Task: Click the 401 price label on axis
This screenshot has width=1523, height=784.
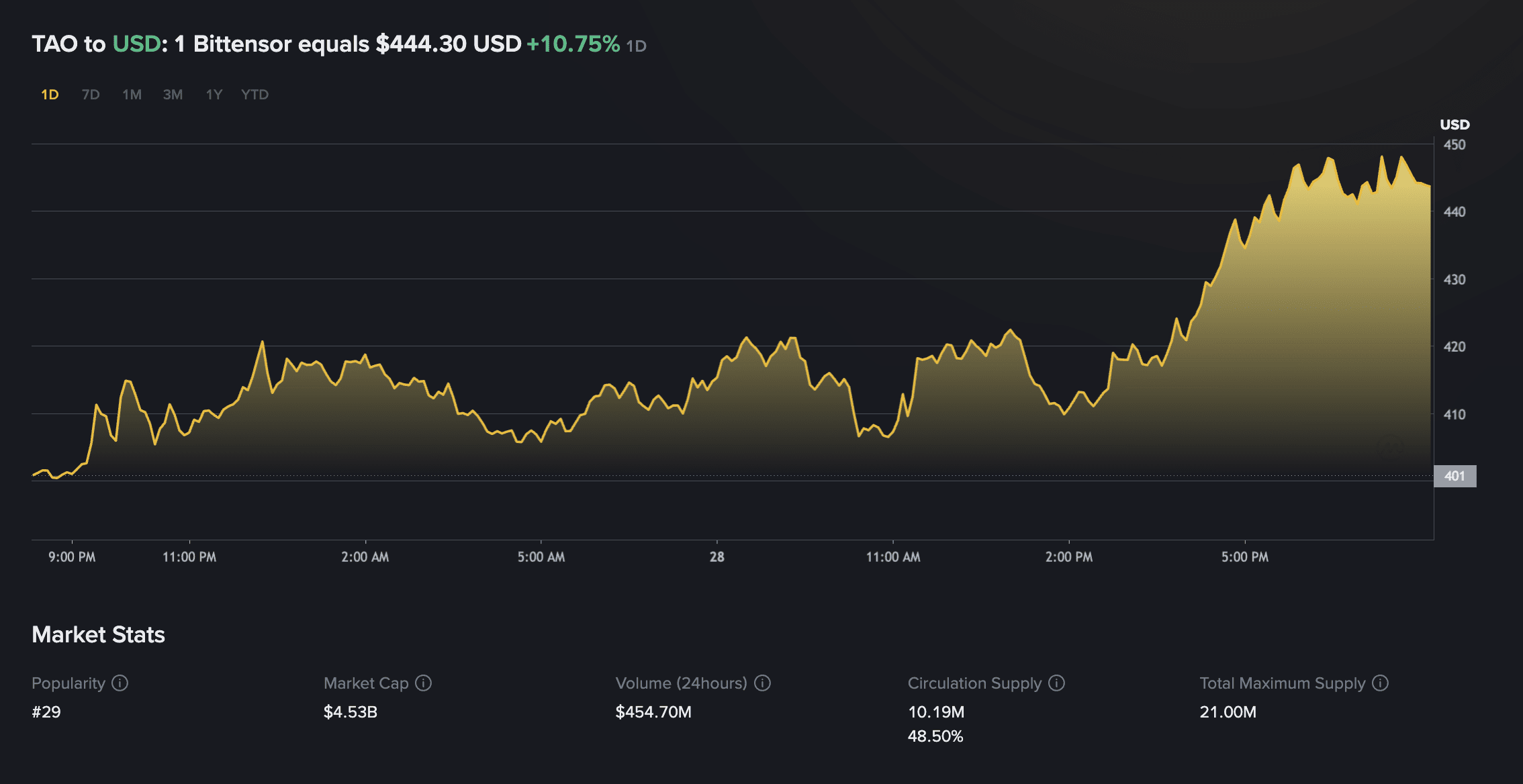Action: 1455,476
